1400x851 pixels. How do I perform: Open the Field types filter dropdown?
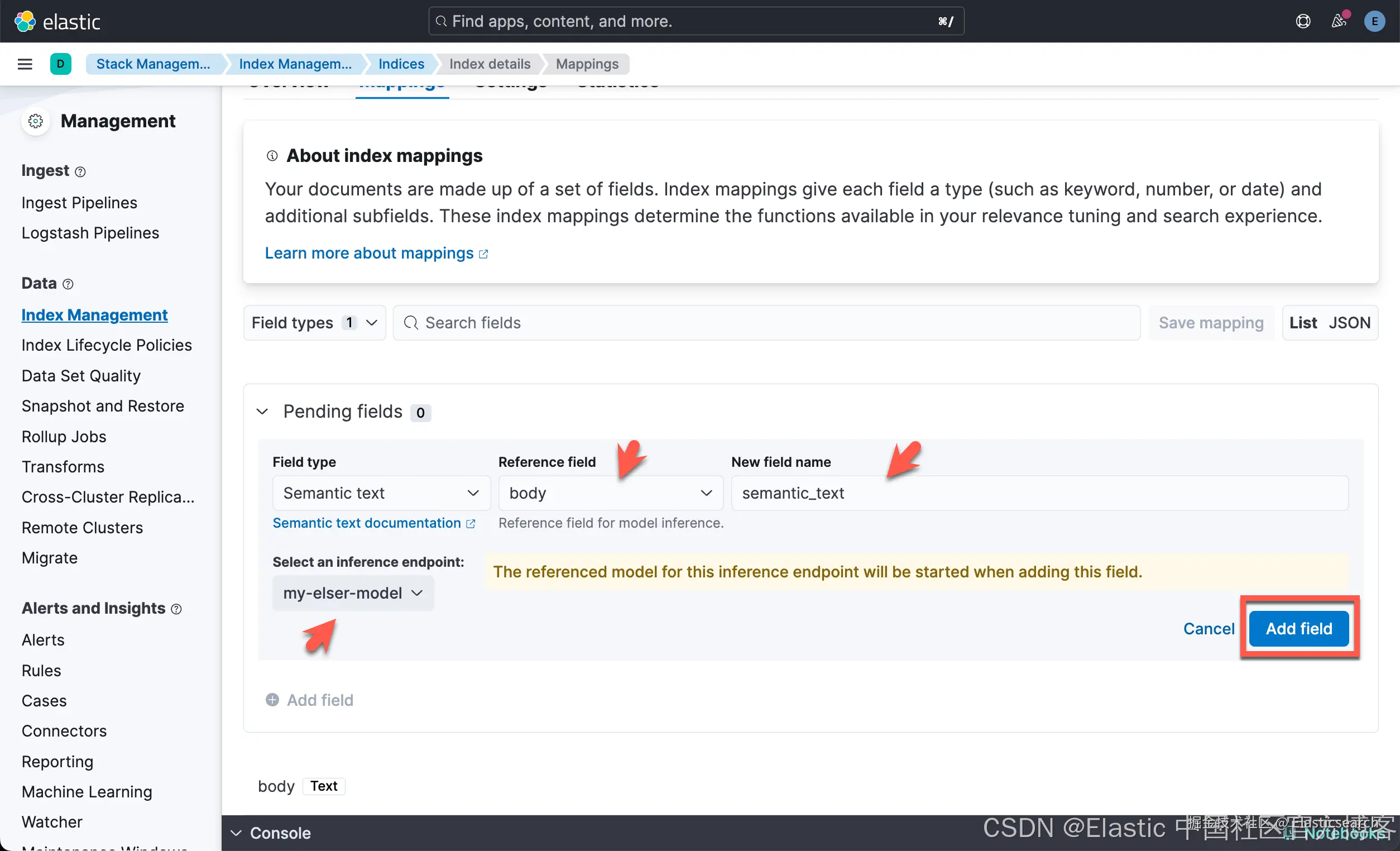pyautogui.click(x=314, y=323)
